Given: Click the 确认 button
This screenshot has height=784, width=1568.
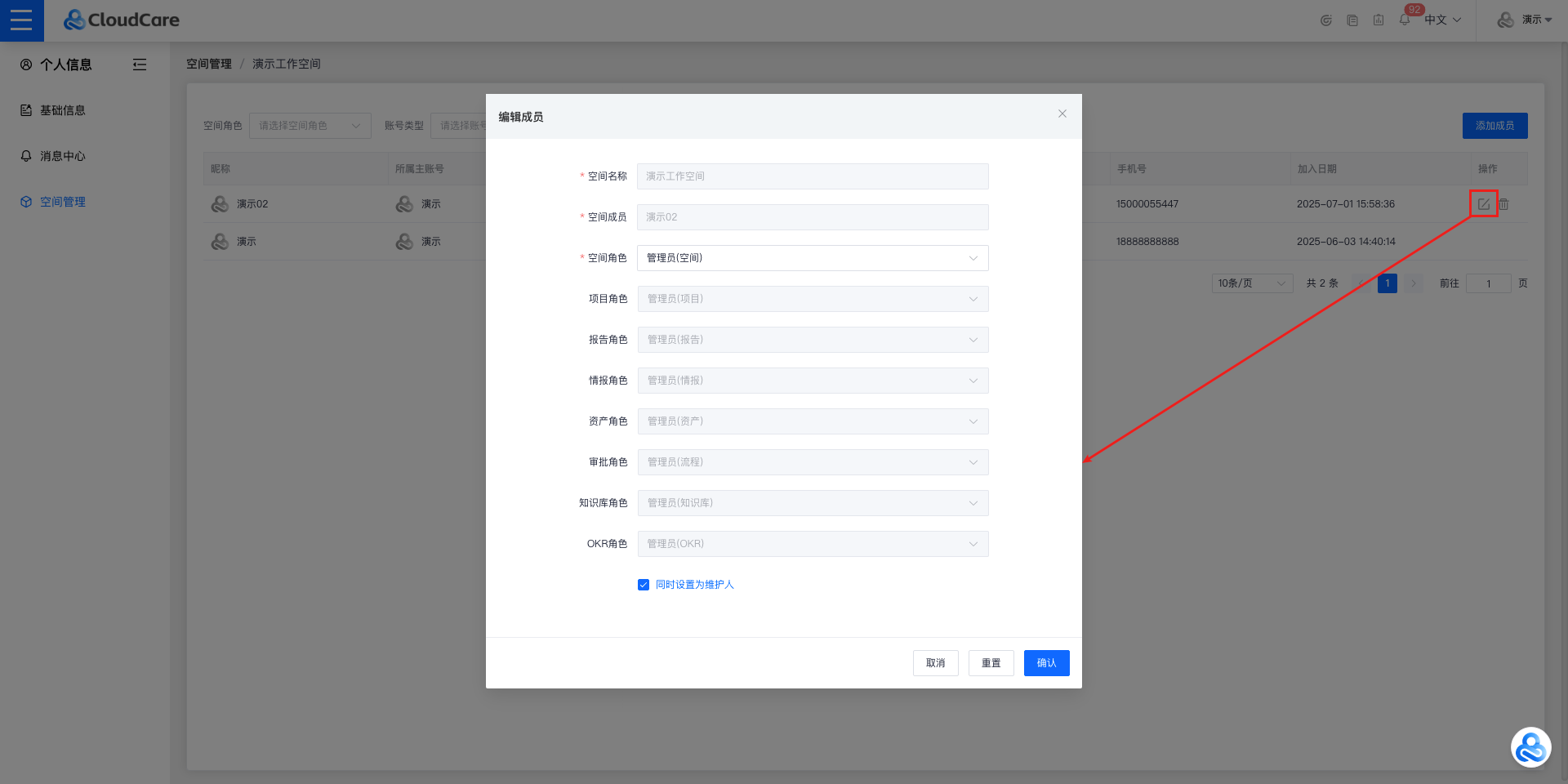Looking at the screenshot, I should [x=1046, y=663].
